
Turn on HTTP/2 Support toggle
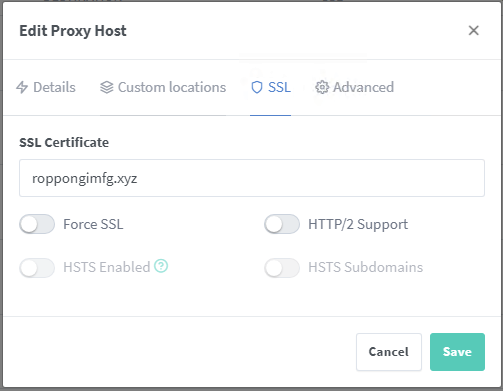[282, 224]
